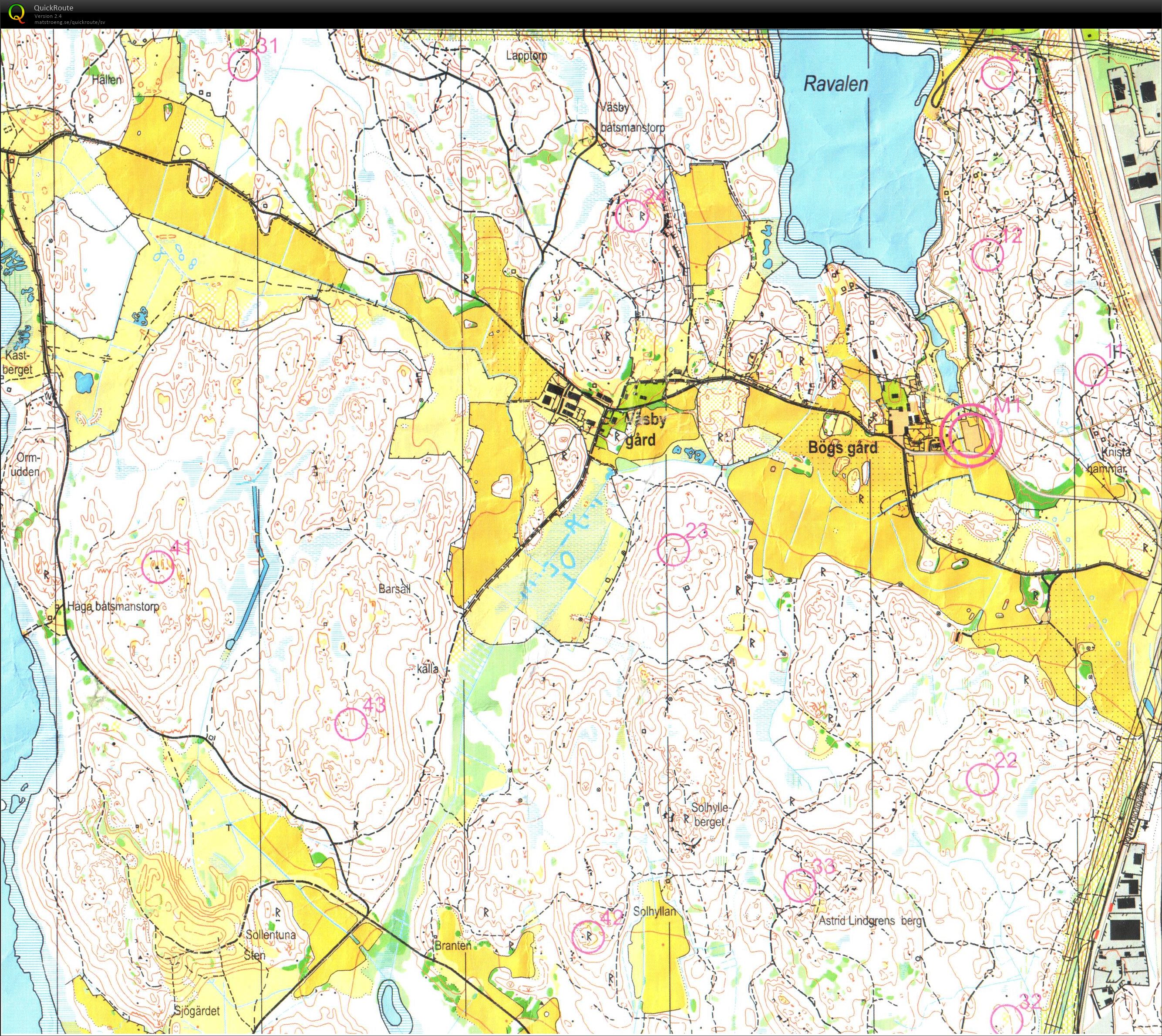
Task: Click control circle 11 marker
Action: coord(1091,370)
